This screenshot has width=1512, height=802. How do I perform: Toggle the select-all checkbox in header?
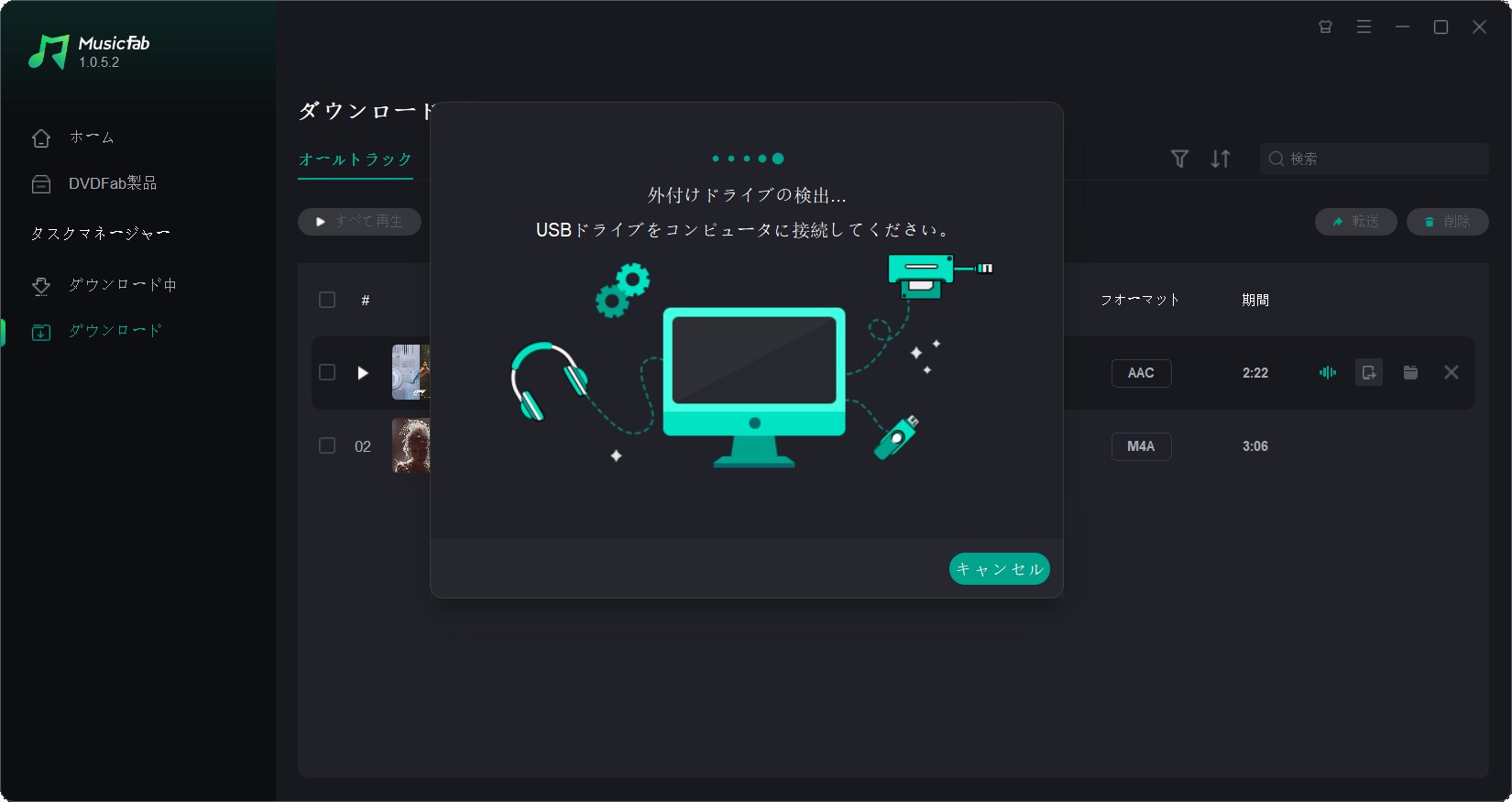pos(327,300)
